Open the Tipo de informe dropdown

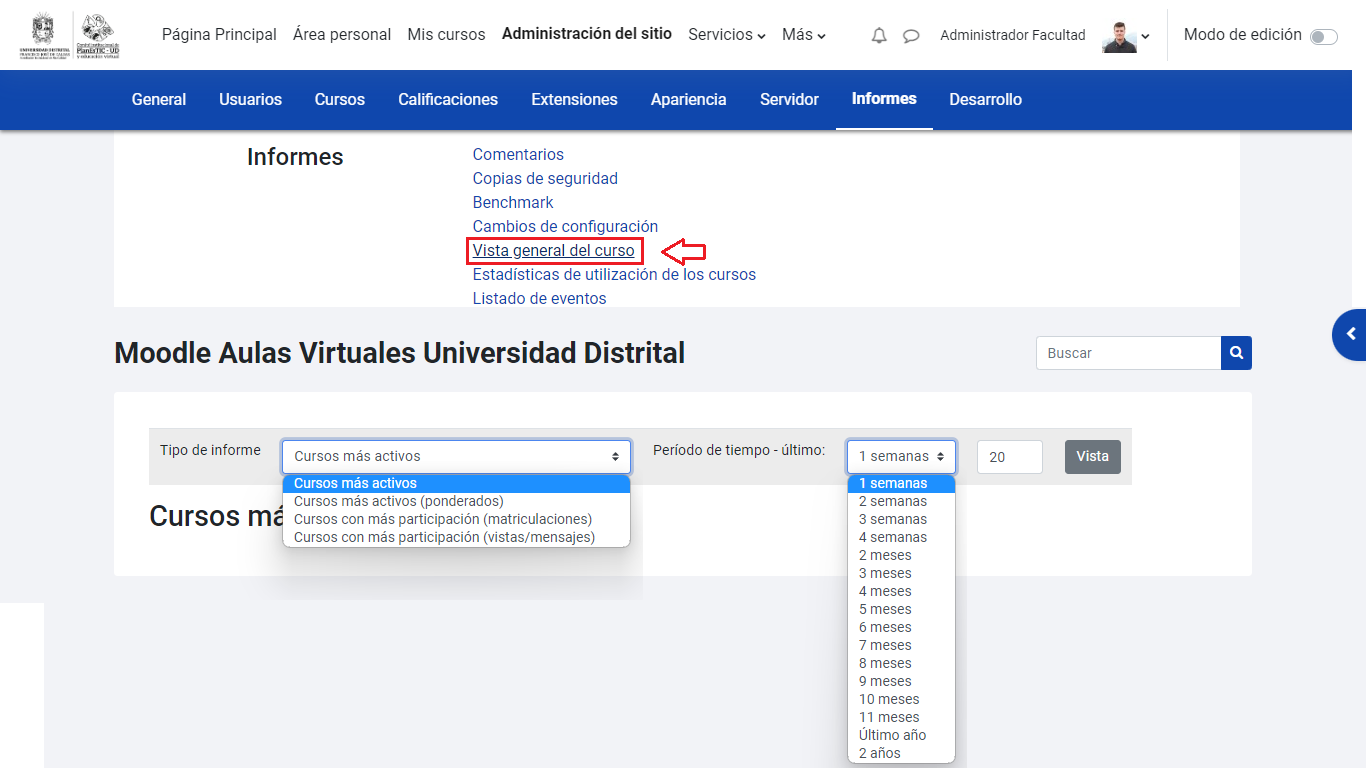pyautogui.click(x=456, y=456)
